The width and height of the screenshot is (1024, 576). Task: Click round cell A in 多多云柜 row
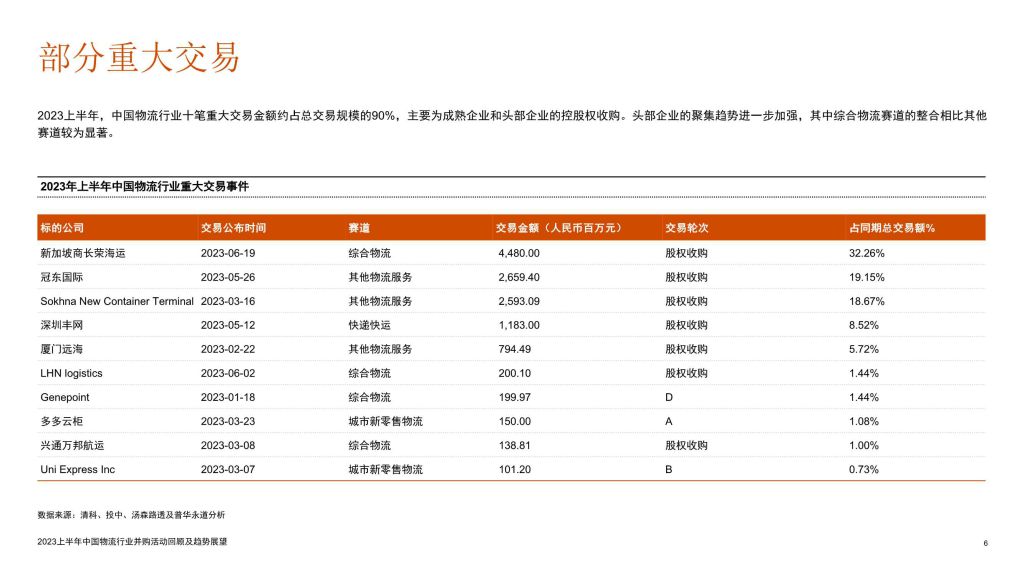click(x=669, y=421)
